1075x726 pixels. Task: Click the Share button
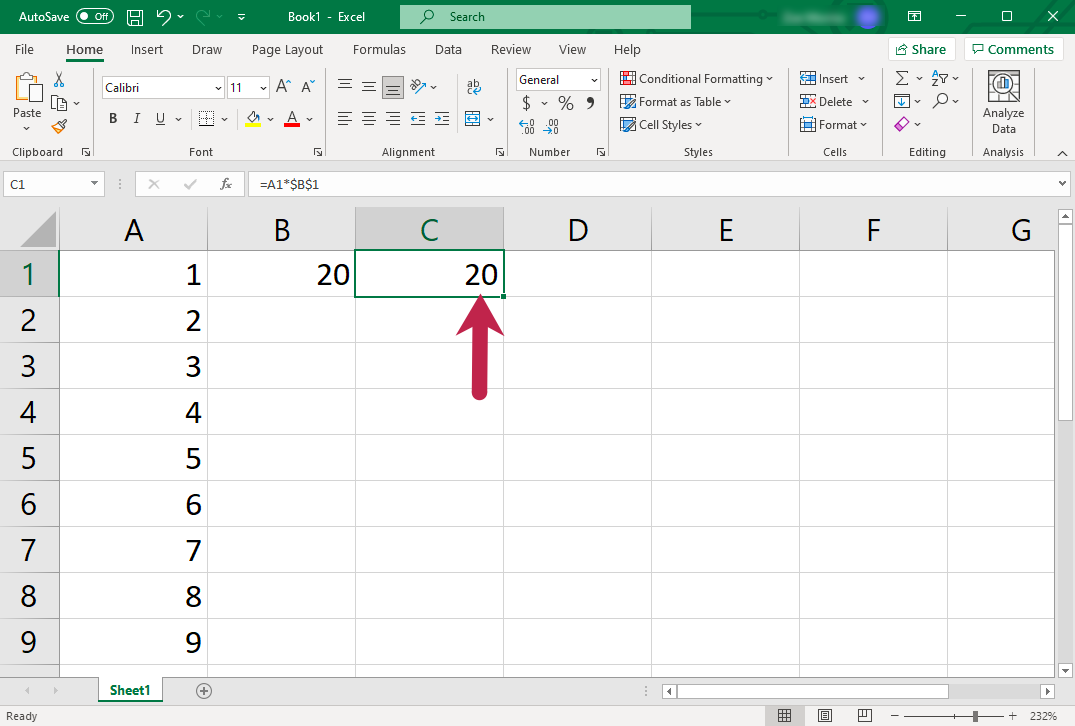click(x=921, y=49)
